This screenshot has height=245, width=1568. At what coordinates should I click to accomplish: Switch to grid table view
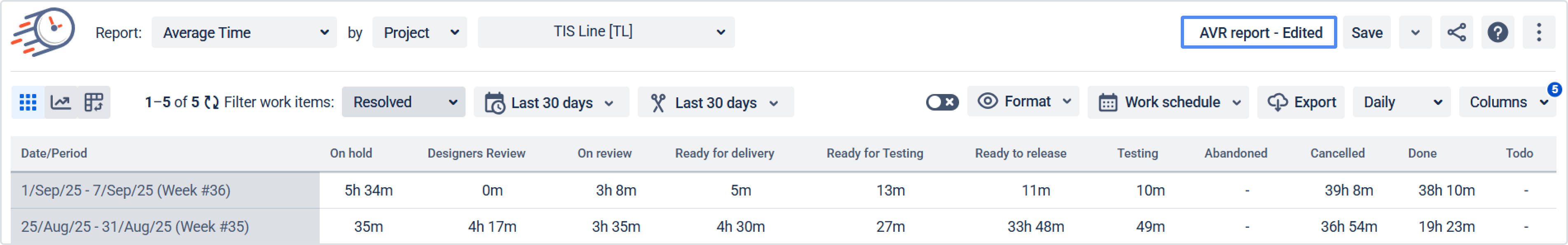pyautogui.click(x=28, y=102)
